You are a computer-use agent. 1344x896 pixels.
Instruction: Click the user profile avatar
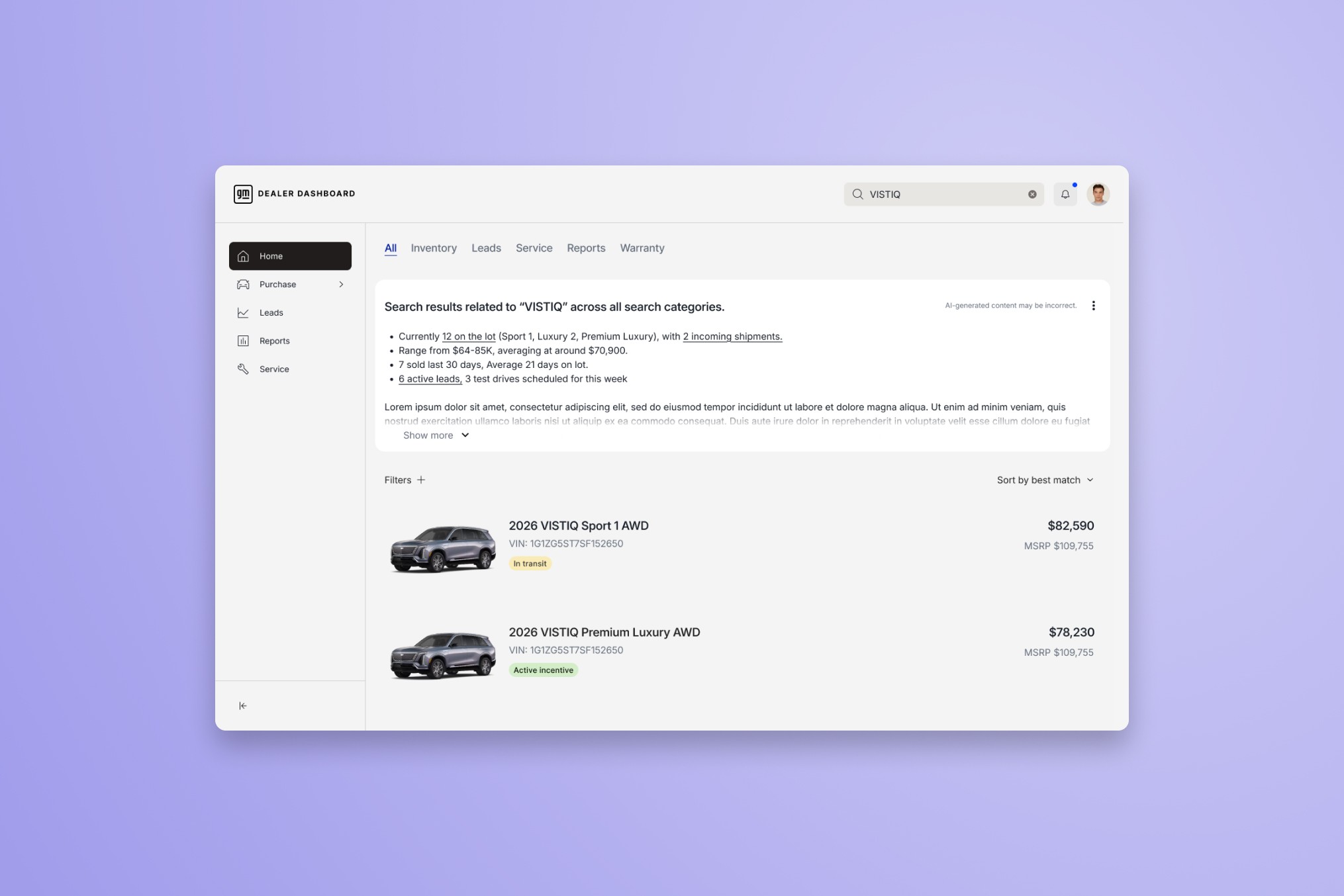coord(1098,194)
